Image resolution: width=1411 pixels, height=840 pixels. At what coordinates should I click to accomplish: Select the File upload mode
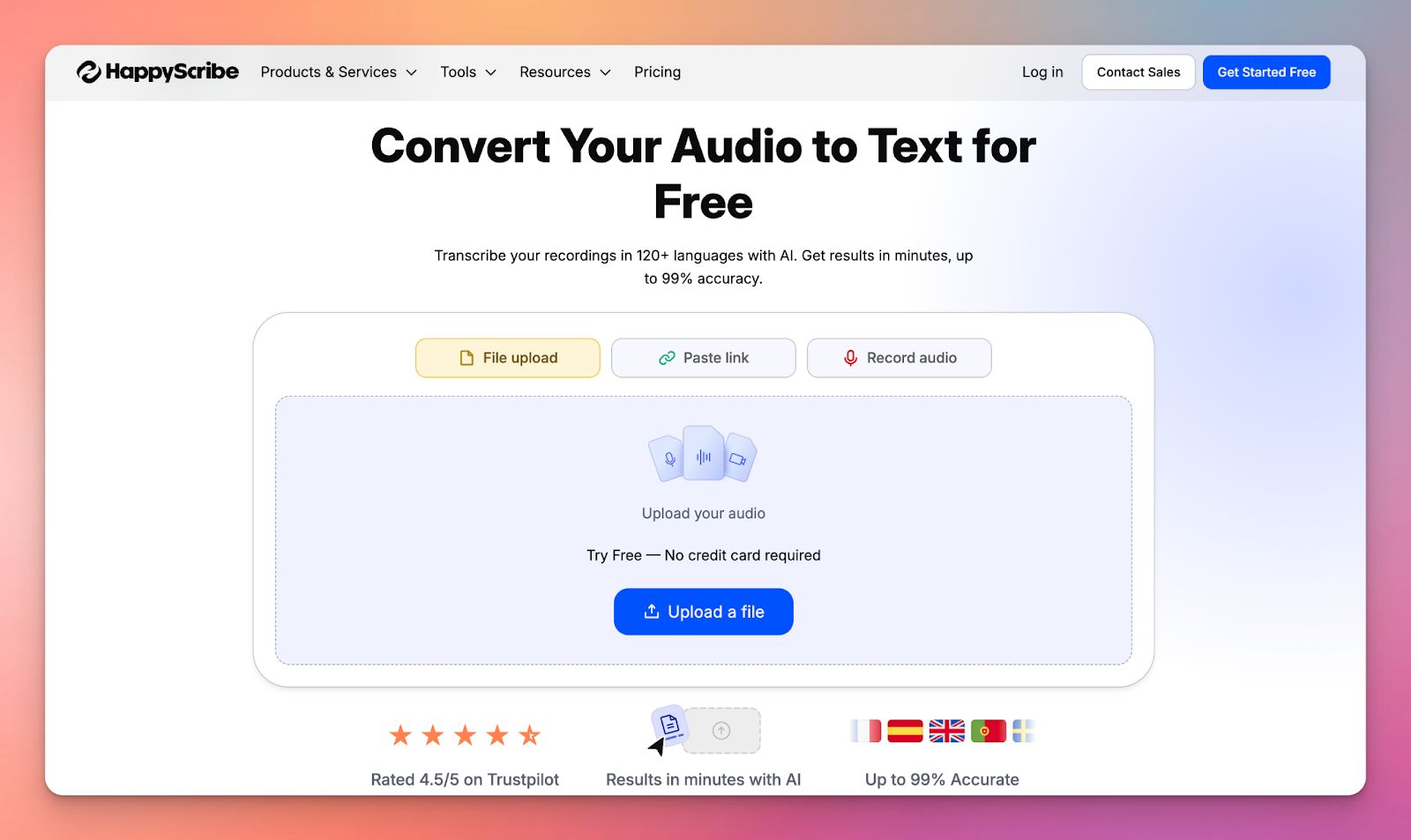pyautogui.click(x=507, y=358)
